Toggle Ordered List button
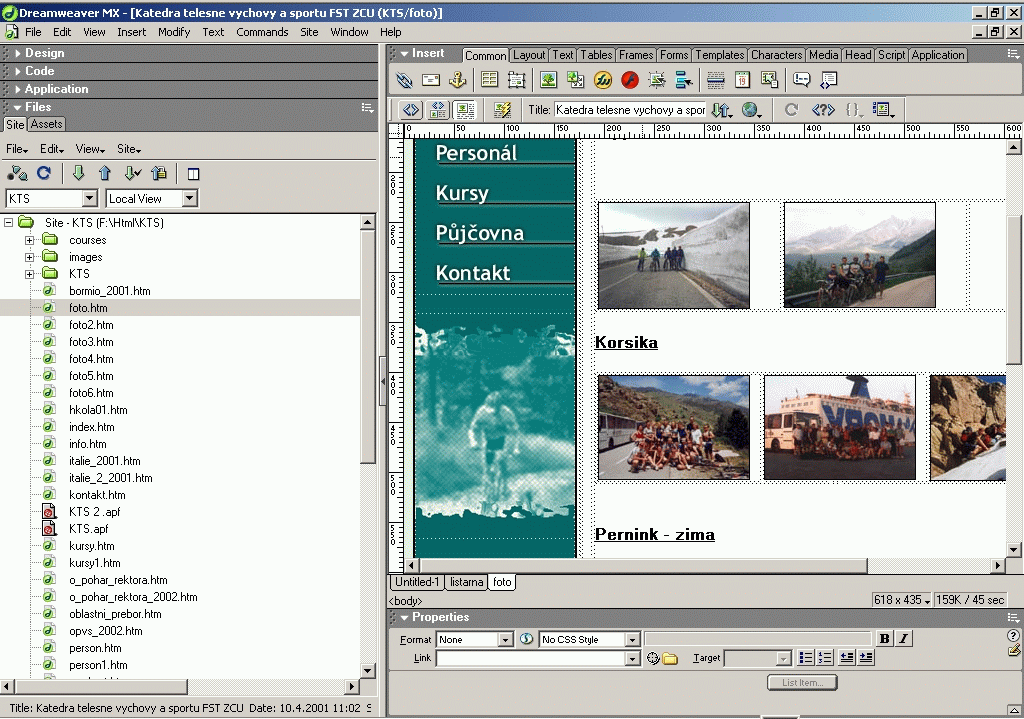This screenshot has height=719, width=1024. 825,658
